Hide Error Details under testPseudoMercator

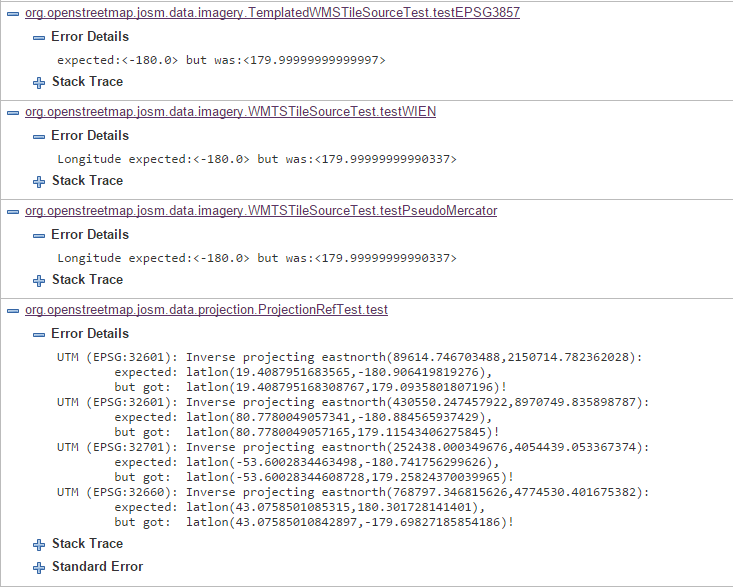(x=39, y=235)
